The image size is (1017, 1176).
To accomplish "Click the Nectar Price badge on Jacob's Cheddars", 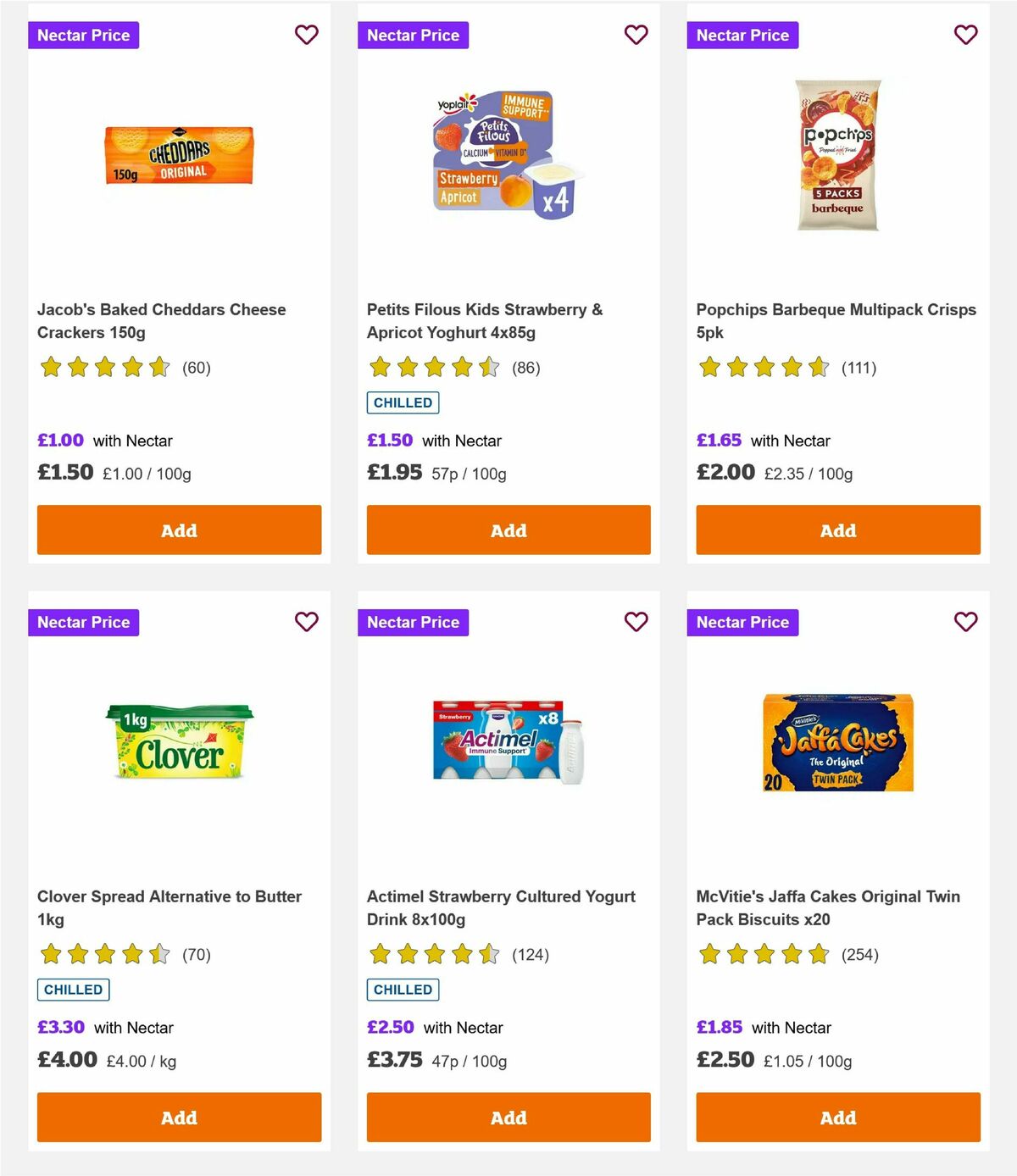I will (84, 35).
